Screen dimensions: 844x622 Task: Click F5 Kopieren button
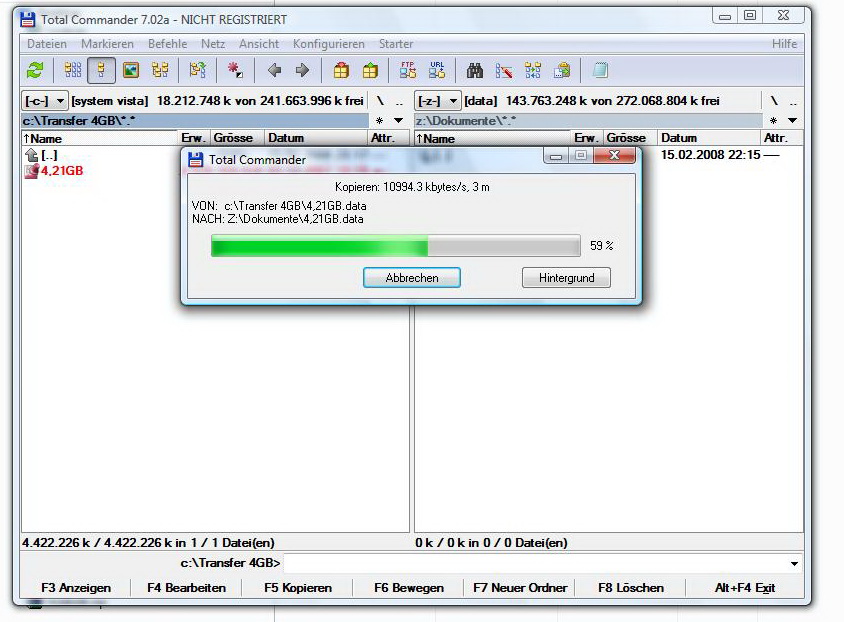pos(298,588)
